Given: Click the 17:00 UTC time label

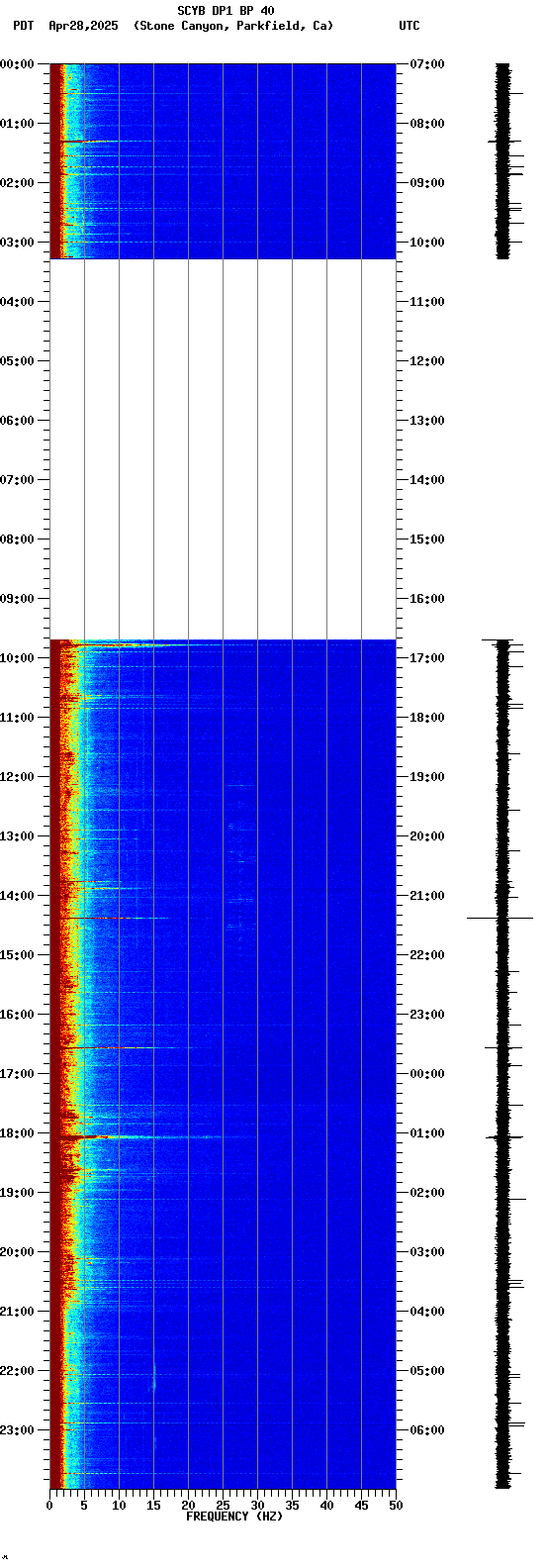Looking at the screenshot, I should [427, 658].
